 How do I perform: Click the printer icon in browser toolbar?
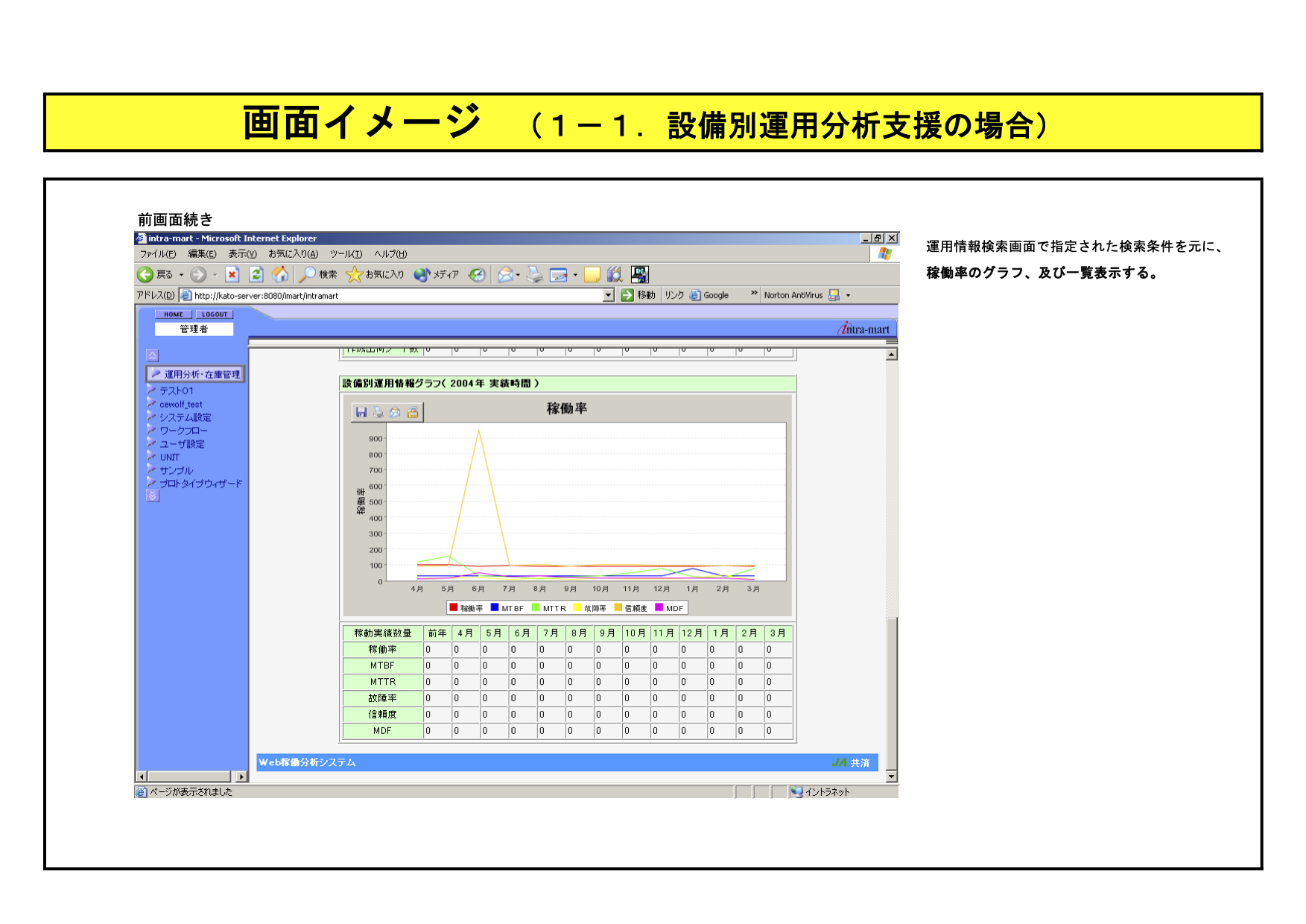point(534,275)
